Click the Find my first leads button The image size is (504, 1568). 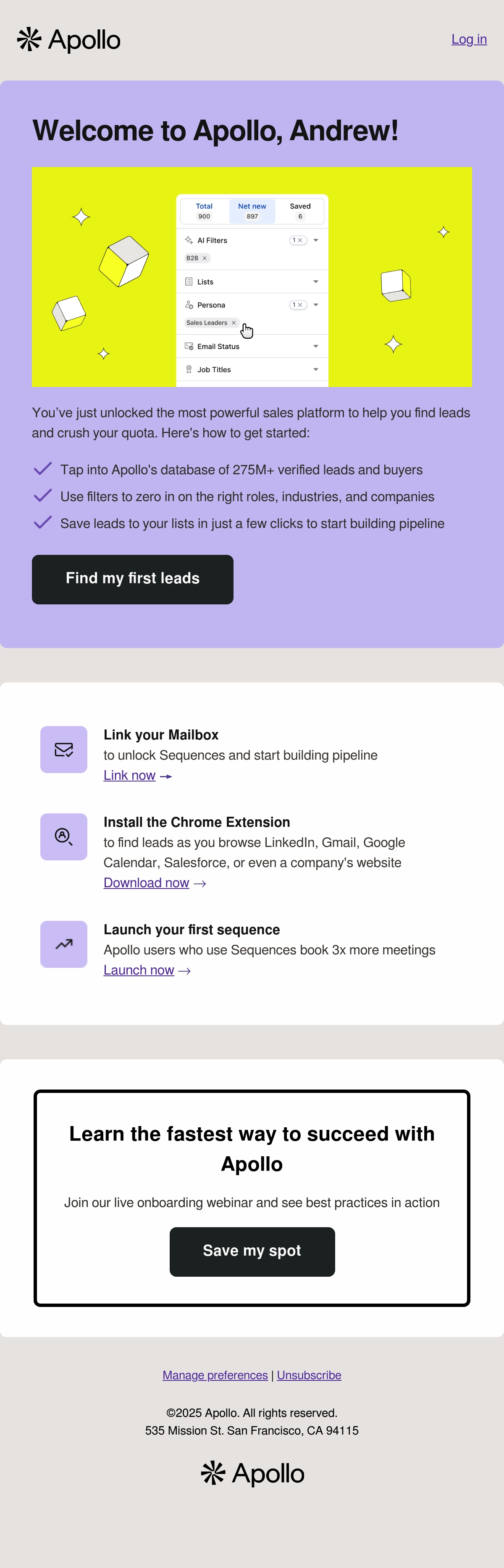pyautogui.click(x=132, y=580)
